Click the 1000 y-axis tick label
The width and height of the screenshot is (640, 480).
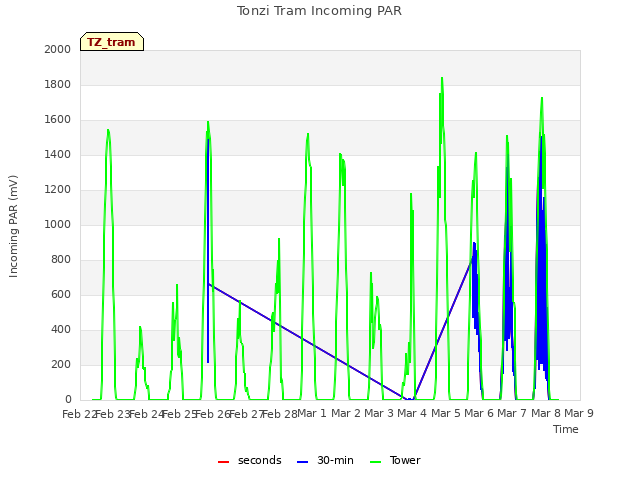(x=58, y=224)
